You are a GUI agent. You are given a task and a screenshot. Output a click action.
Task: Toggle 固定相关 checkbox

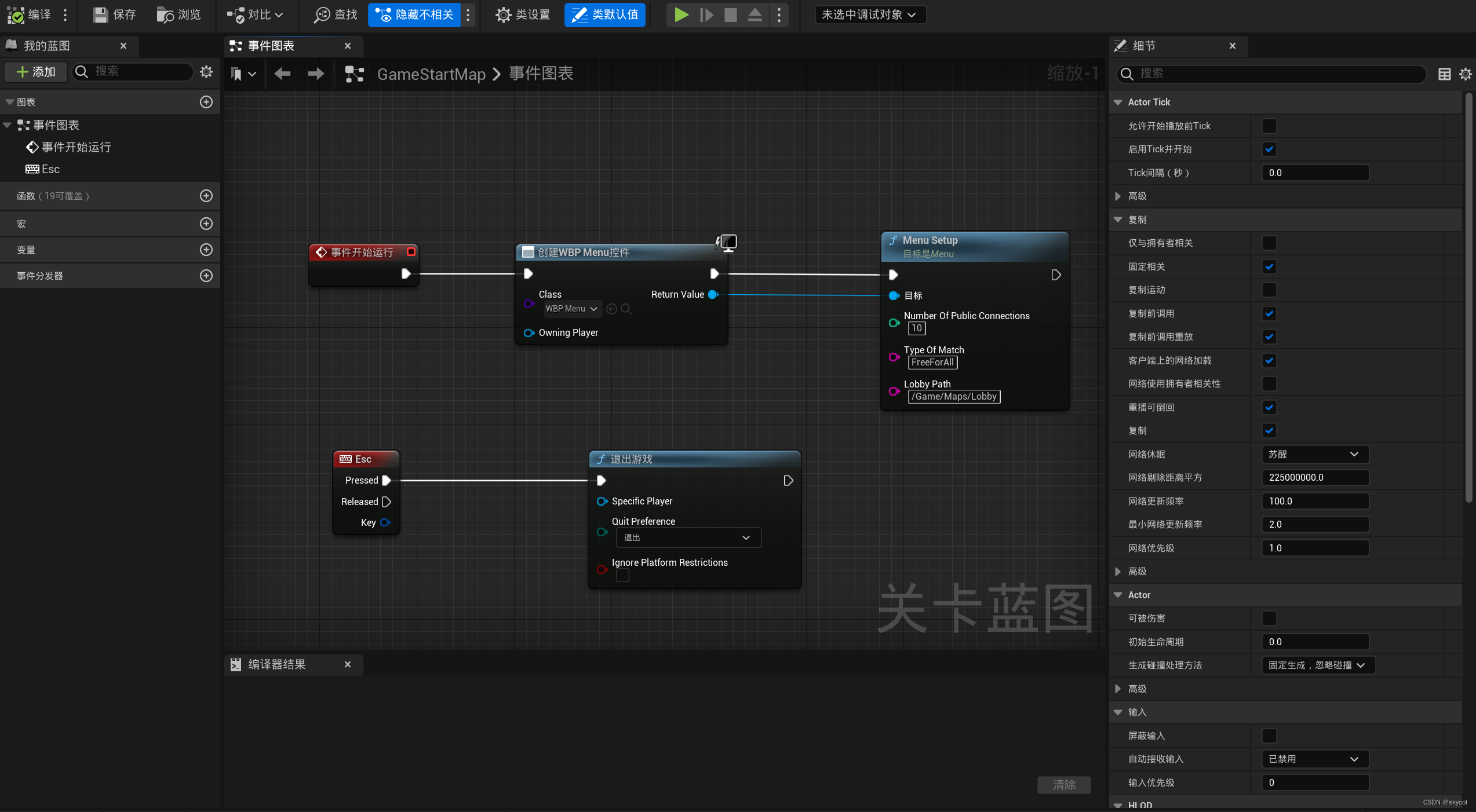[1269, 266]
